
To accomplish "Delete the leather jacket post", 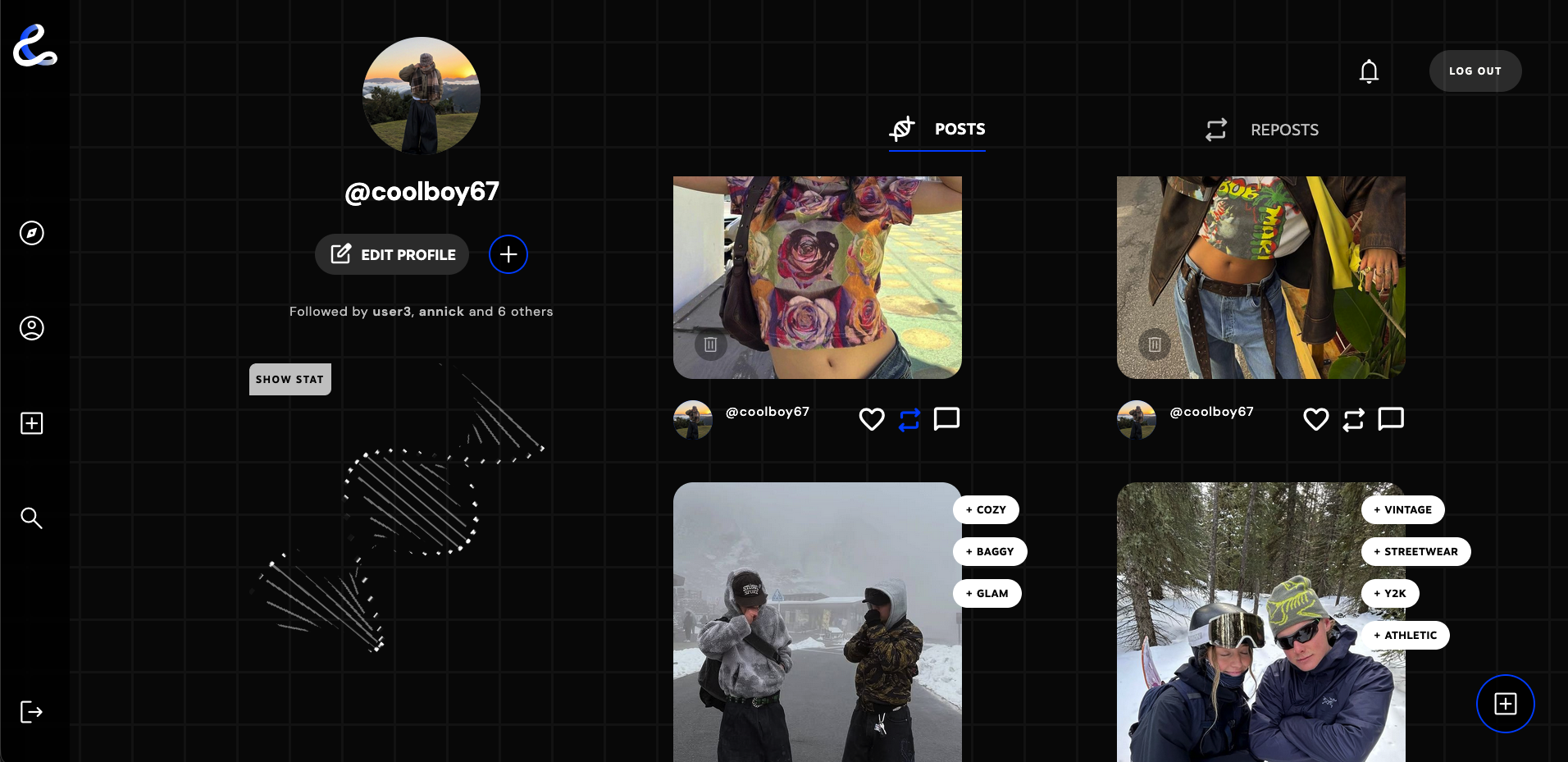I will [1155, 344].
